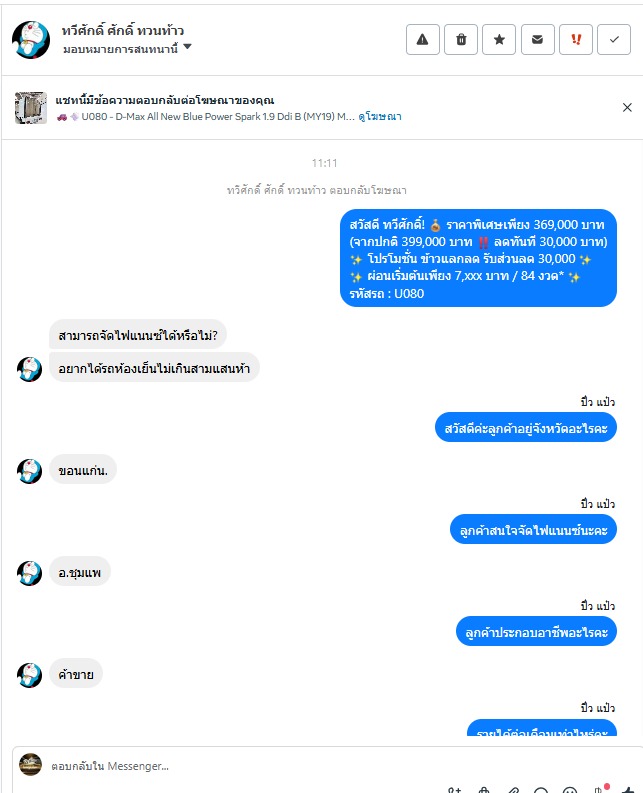Select the blue promo message with รหัสรถ U080
Image resolution: width=643 pixels, height=793 pixels.
478,258
